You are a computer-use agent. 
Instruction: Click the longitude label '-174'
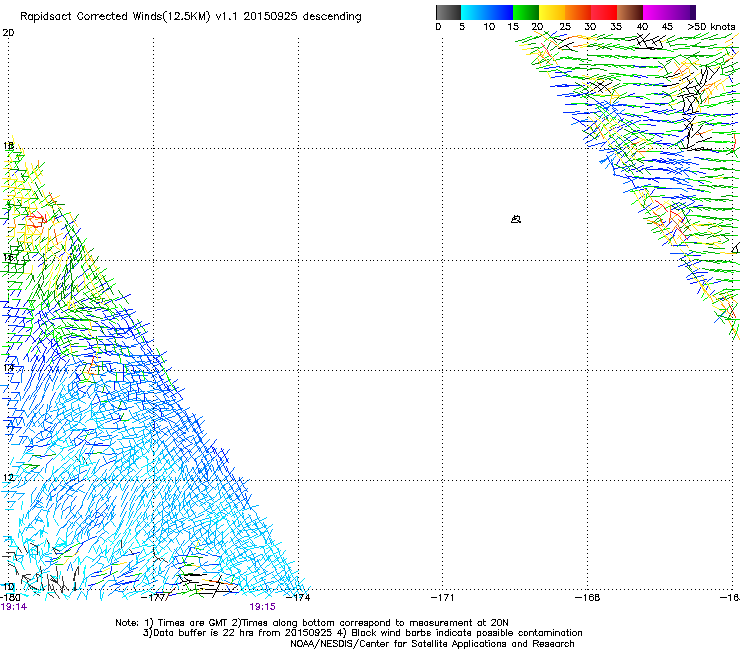[x=298, y=598]
